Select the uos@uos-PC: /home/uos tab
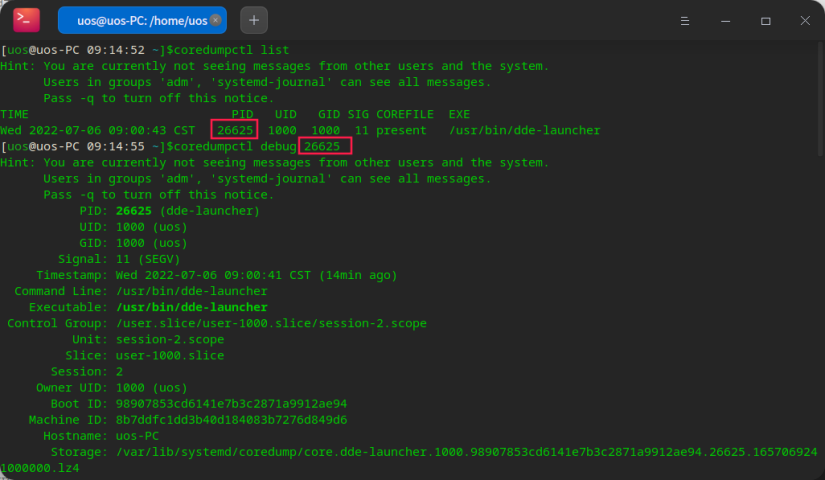The height and width of the screenshot is (480, 825). pyautogui.click(x=140, y=20)
